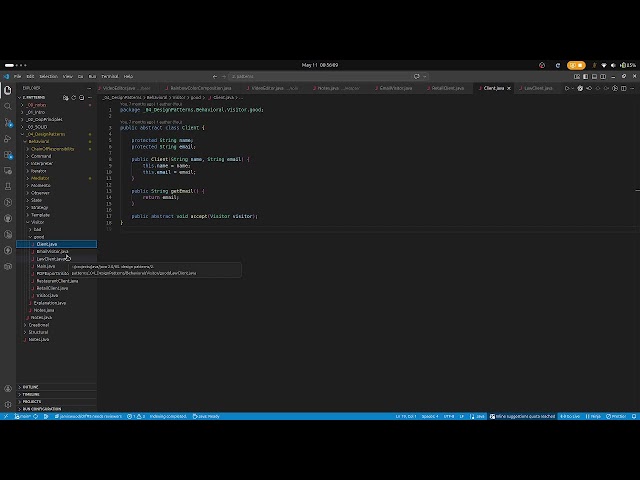Open the Help menu
The height and width of the screenshot is (480, 640).
point(128,76)
